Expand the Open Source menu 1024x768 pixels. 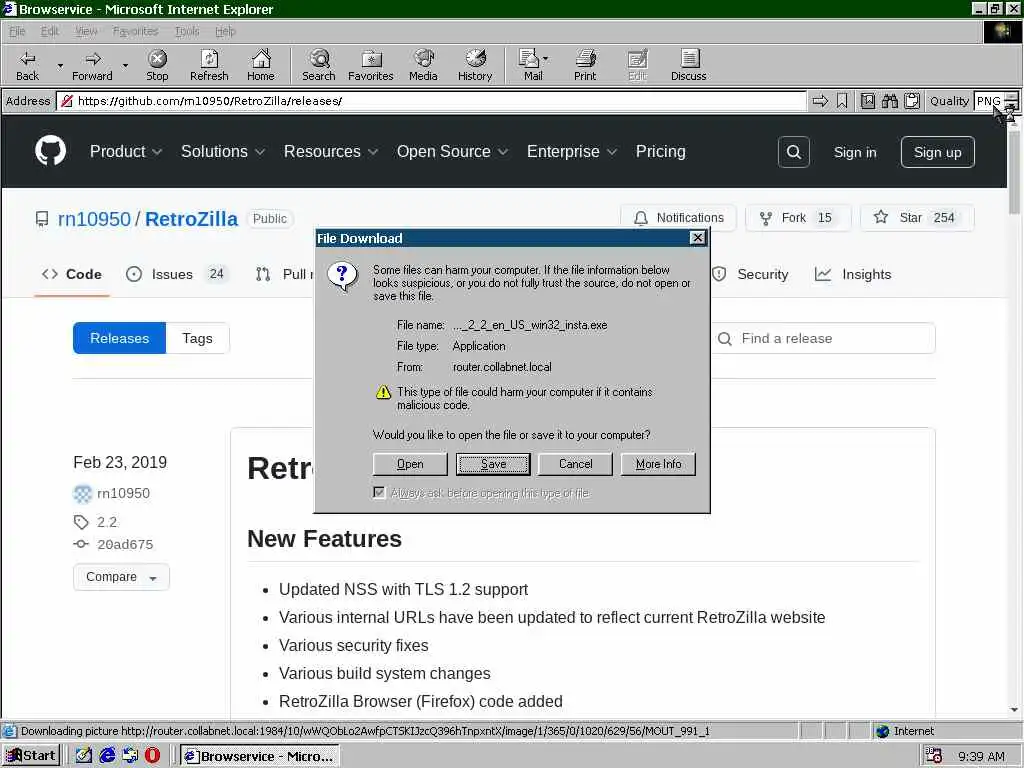tap(452, 152)
